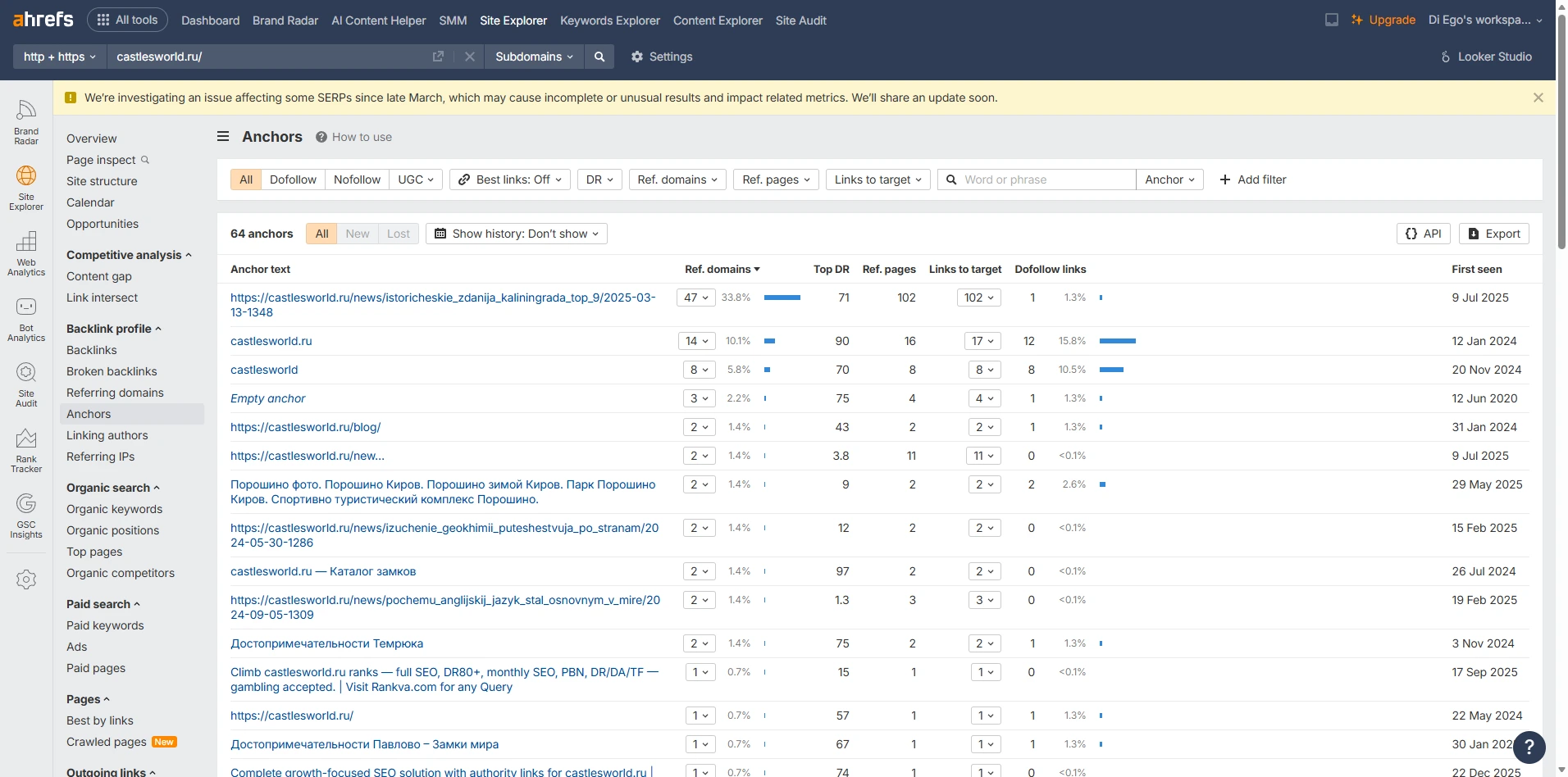Open Links to target filter dropdown

877,179
